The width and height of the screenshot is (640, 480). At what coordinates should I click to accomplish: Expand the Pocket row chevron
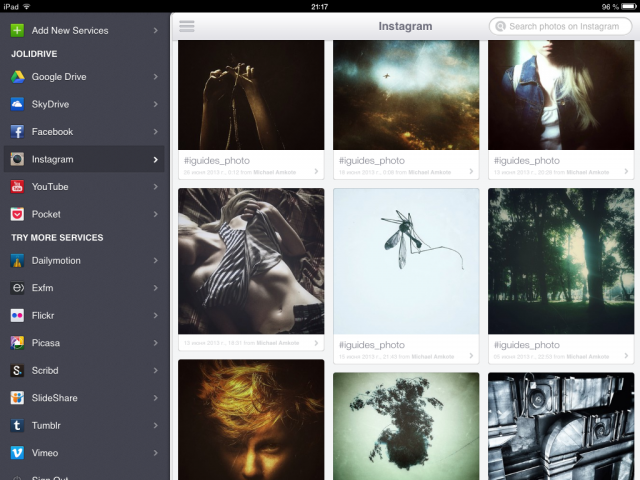[x=156, y=214]
